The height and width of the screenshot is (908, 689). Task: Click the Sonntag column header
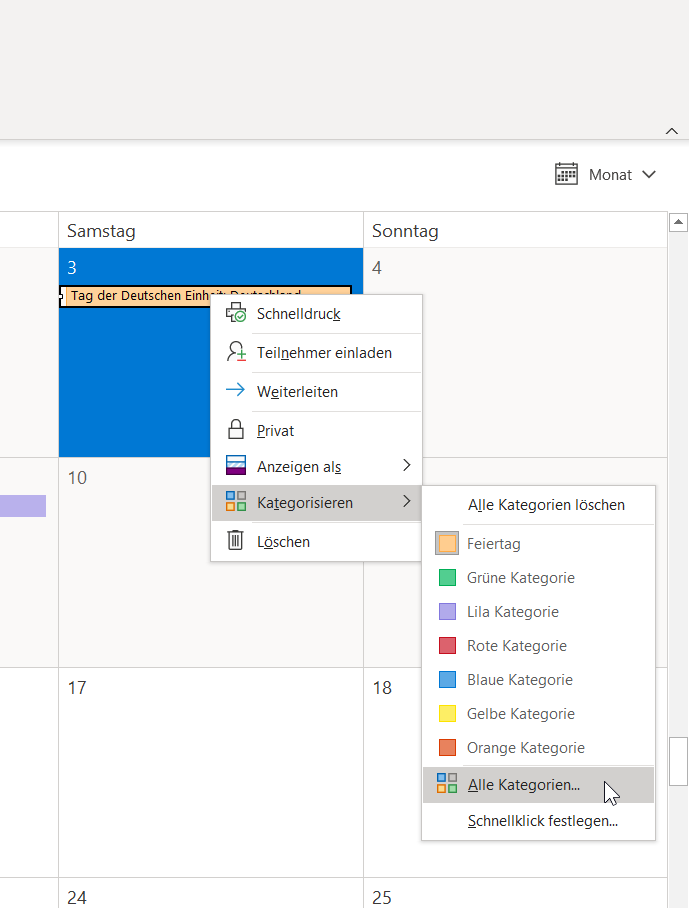515,230
